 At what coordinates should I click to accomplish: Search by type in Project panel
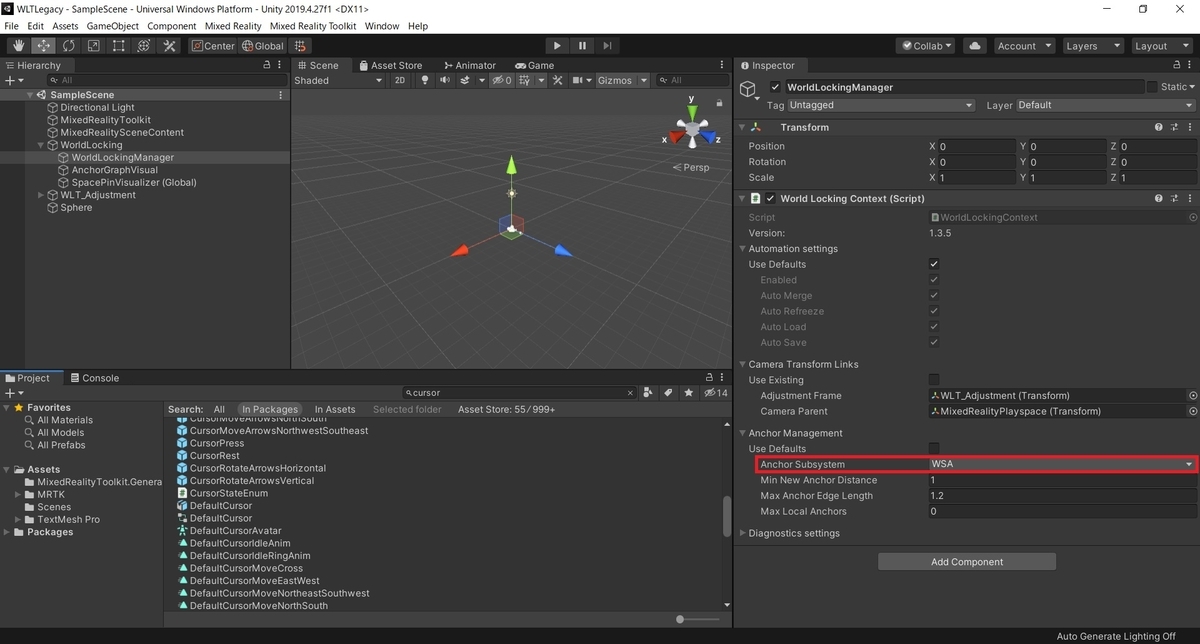click(649, 393)
